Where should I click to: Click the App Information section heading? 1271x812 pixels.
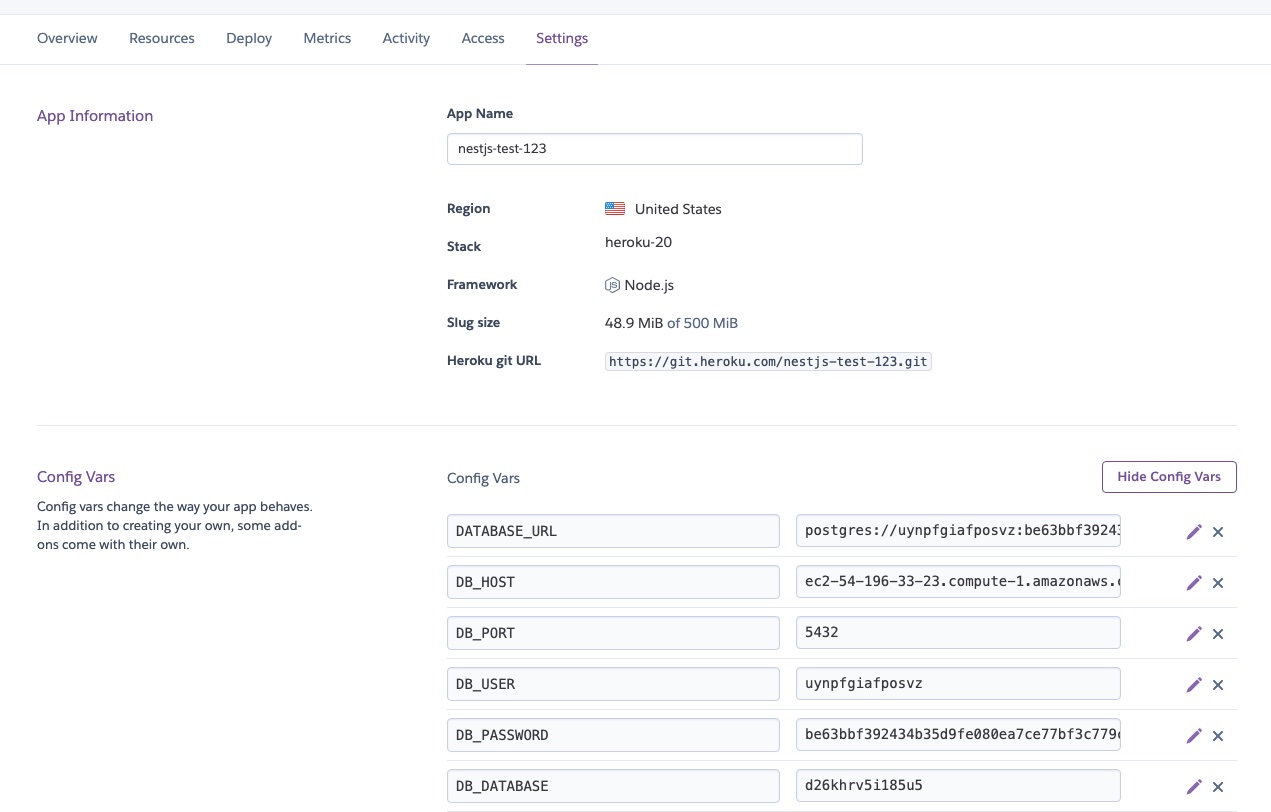click(x=95, y=116)
